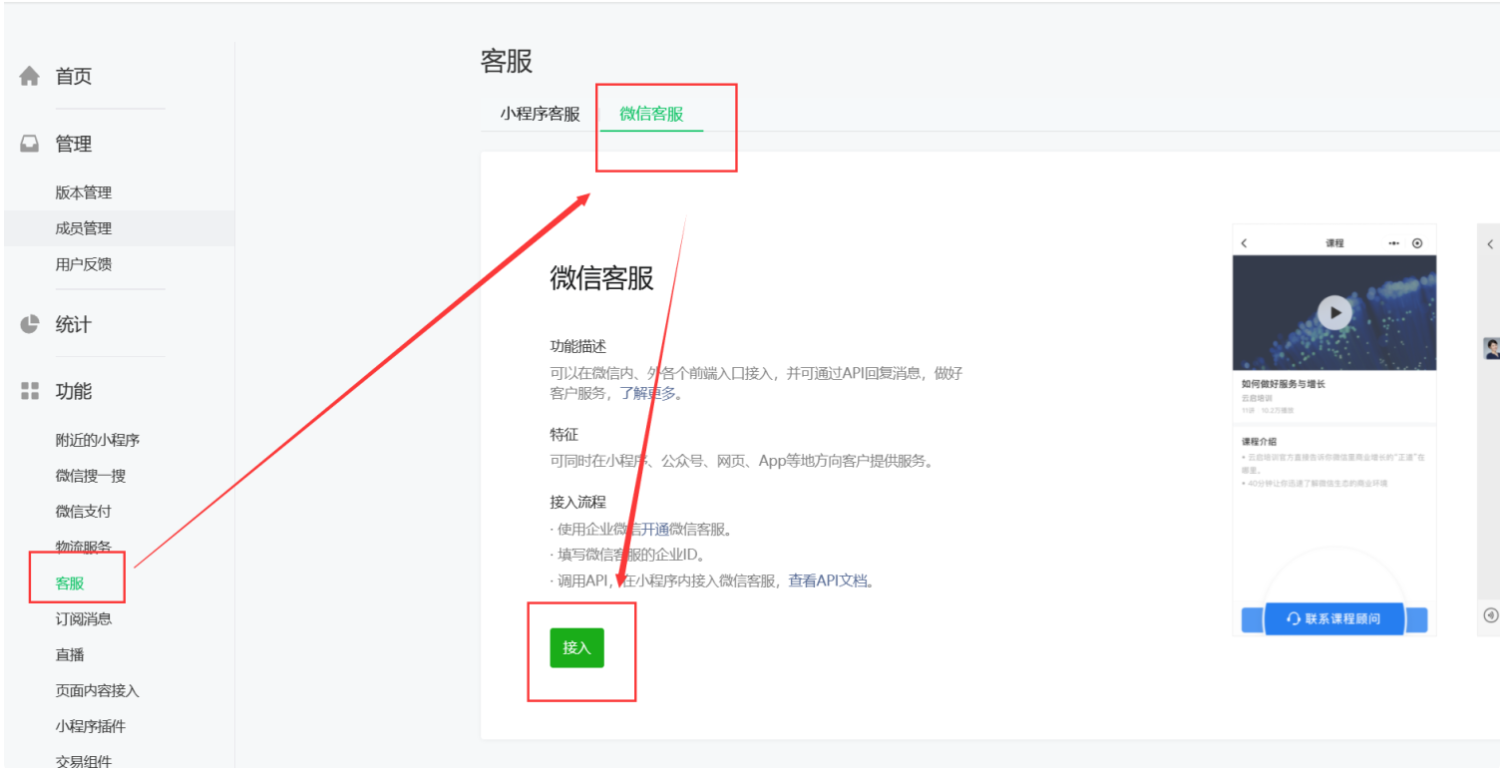Viewport: 1500px width, 768px height.
Task: Open the 功能 section
Action: (x=73, y=392)
